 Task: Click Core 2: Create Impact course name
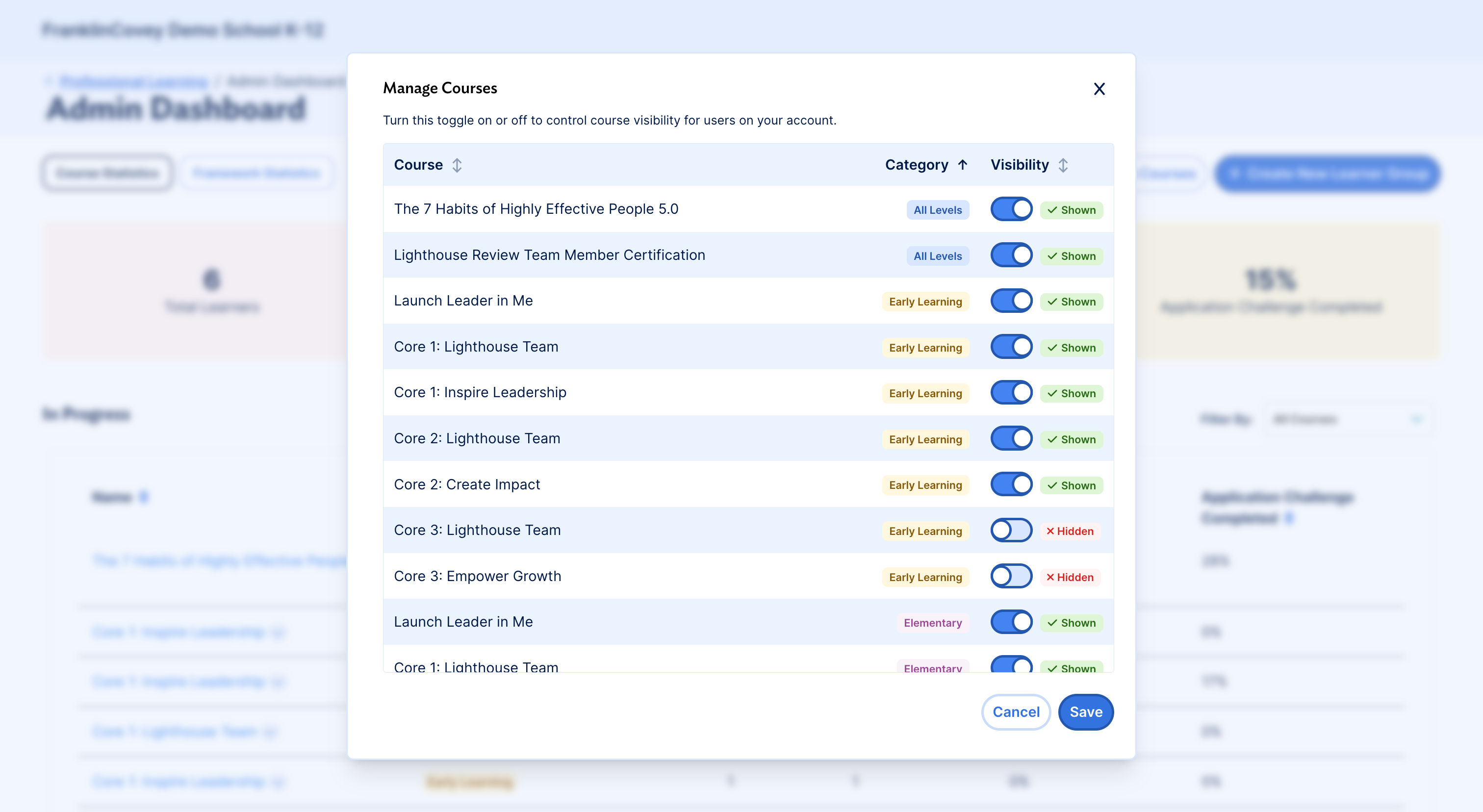467,484
